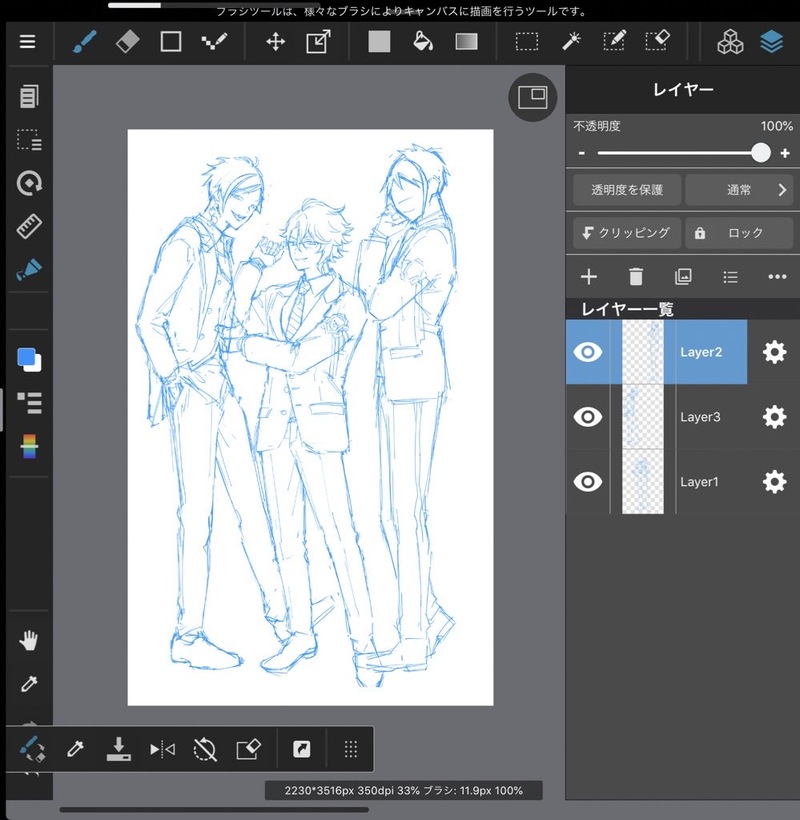Open blend mode dropdown showing 通常
Viewport: 800px width, 820px height.
tap(740, 189)
